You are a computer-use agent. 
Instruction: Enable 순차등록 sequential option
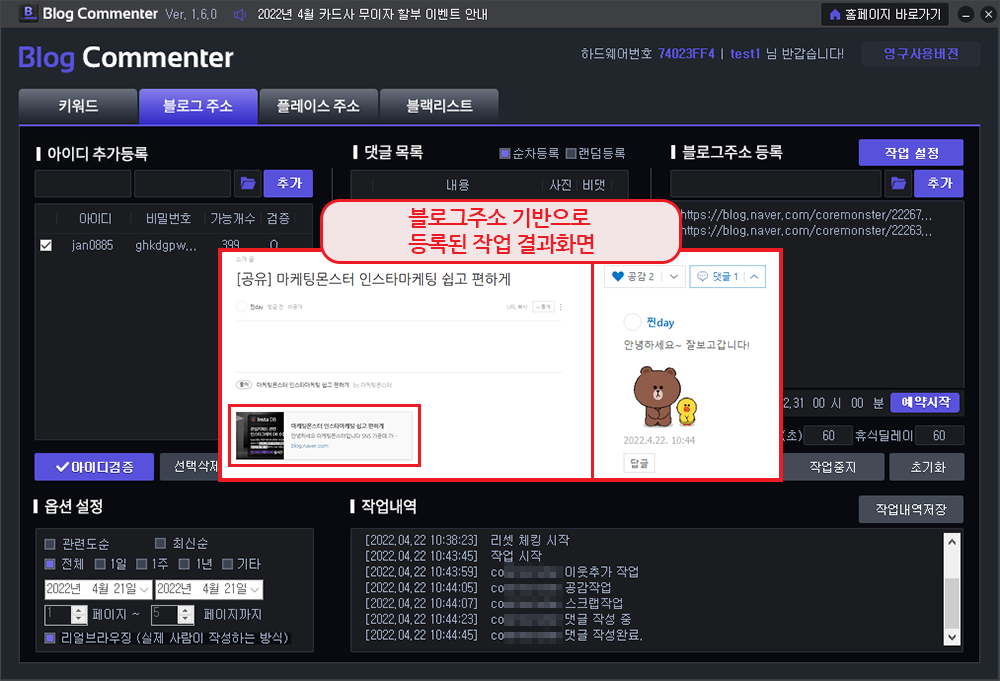coord(504,153)
